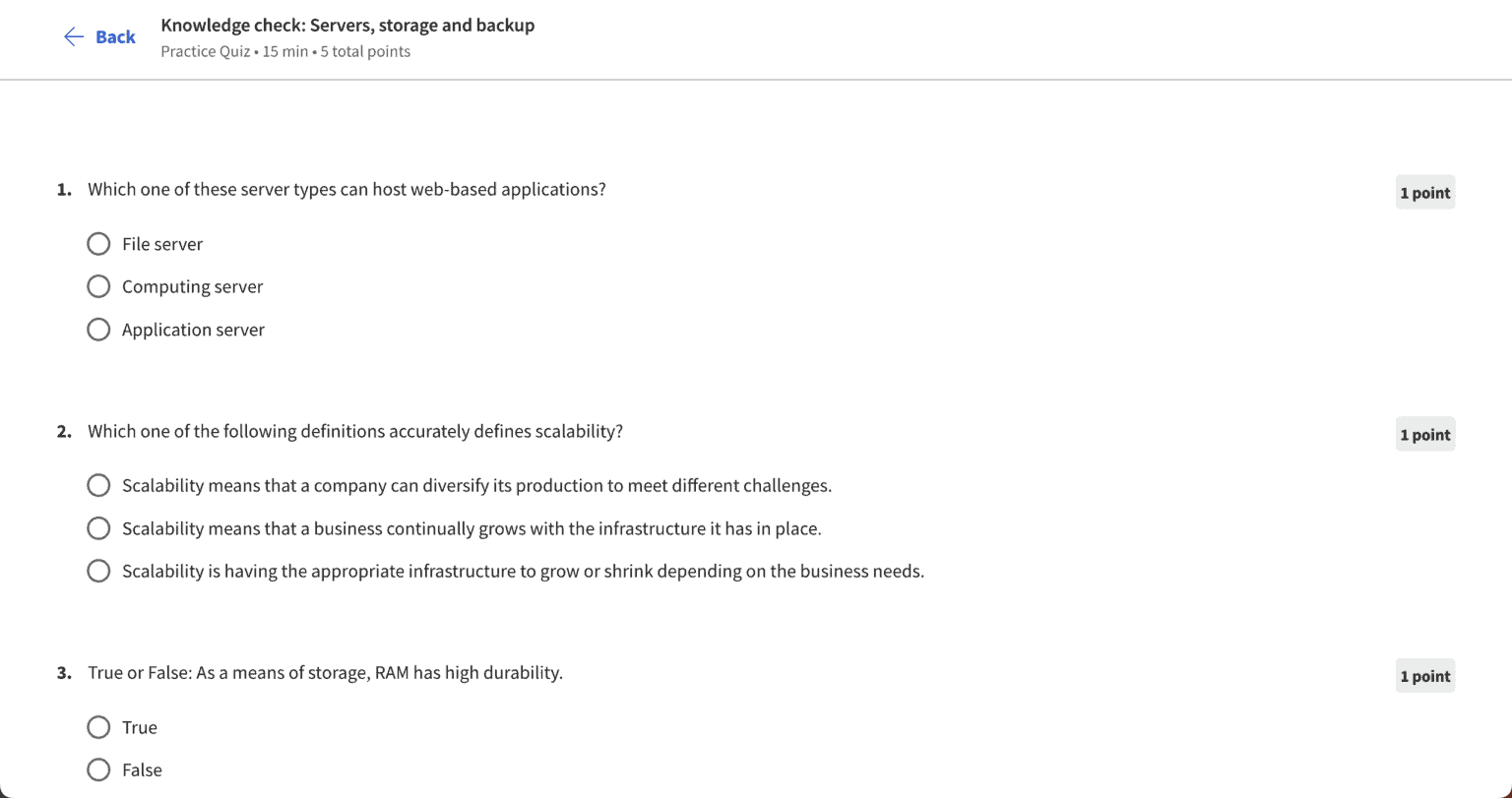This screenshot has width=1512, height=798.
Task: Select the File server option
Action: [98, 243]
